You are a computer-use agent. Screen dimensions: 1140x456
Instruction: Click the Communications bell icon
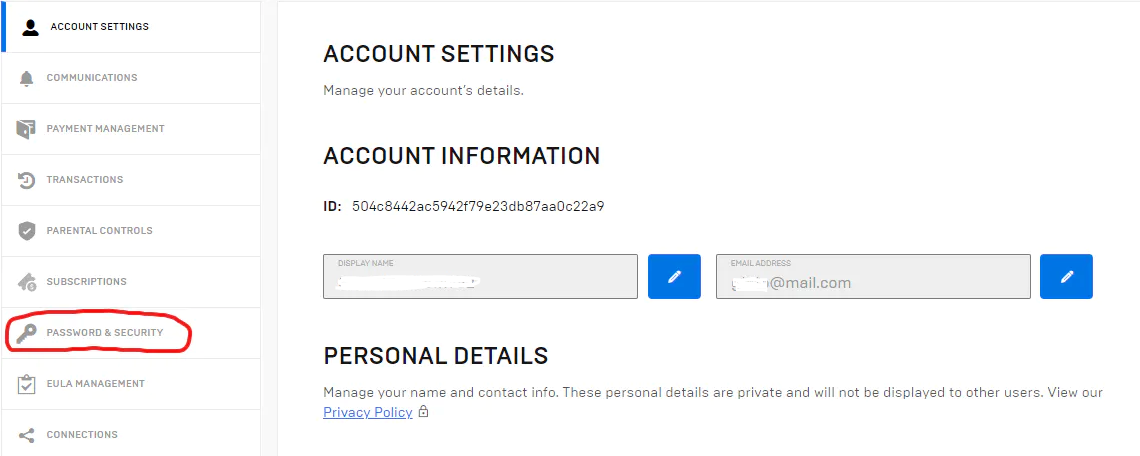[x=27, y=79]
